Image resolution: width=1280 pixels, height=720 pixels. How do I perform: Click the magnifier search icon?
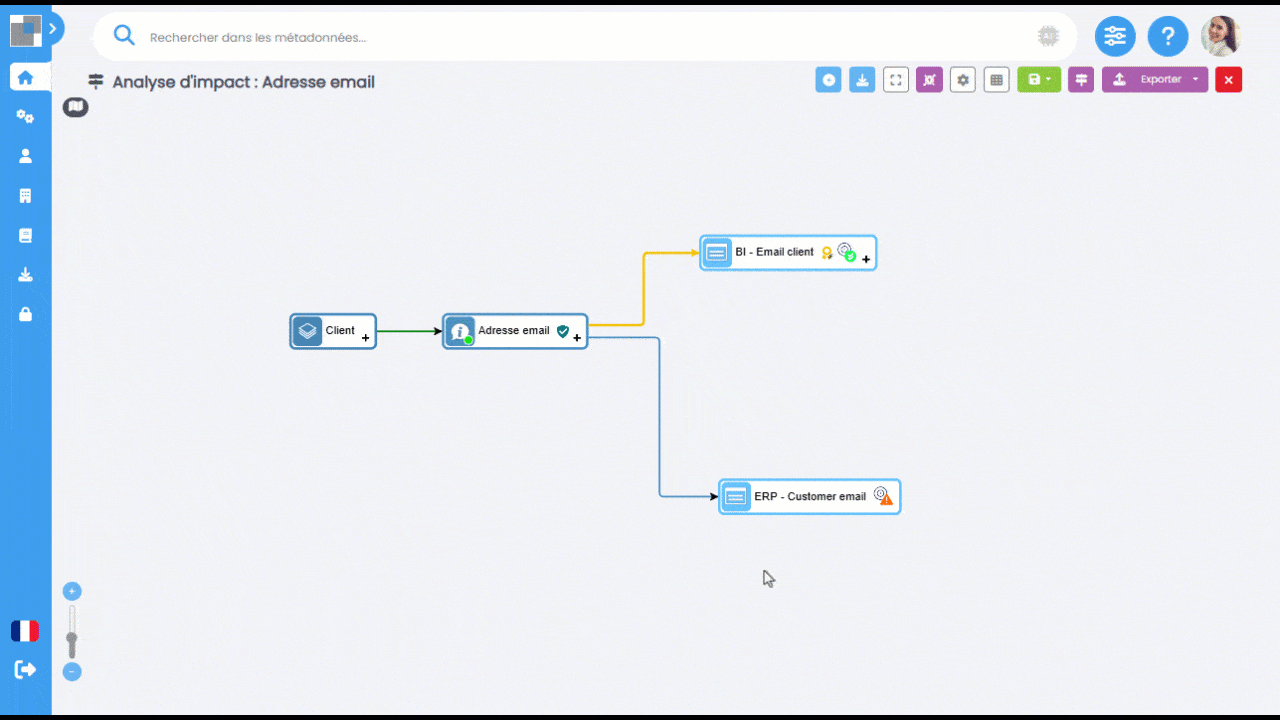tap(124, 36)
